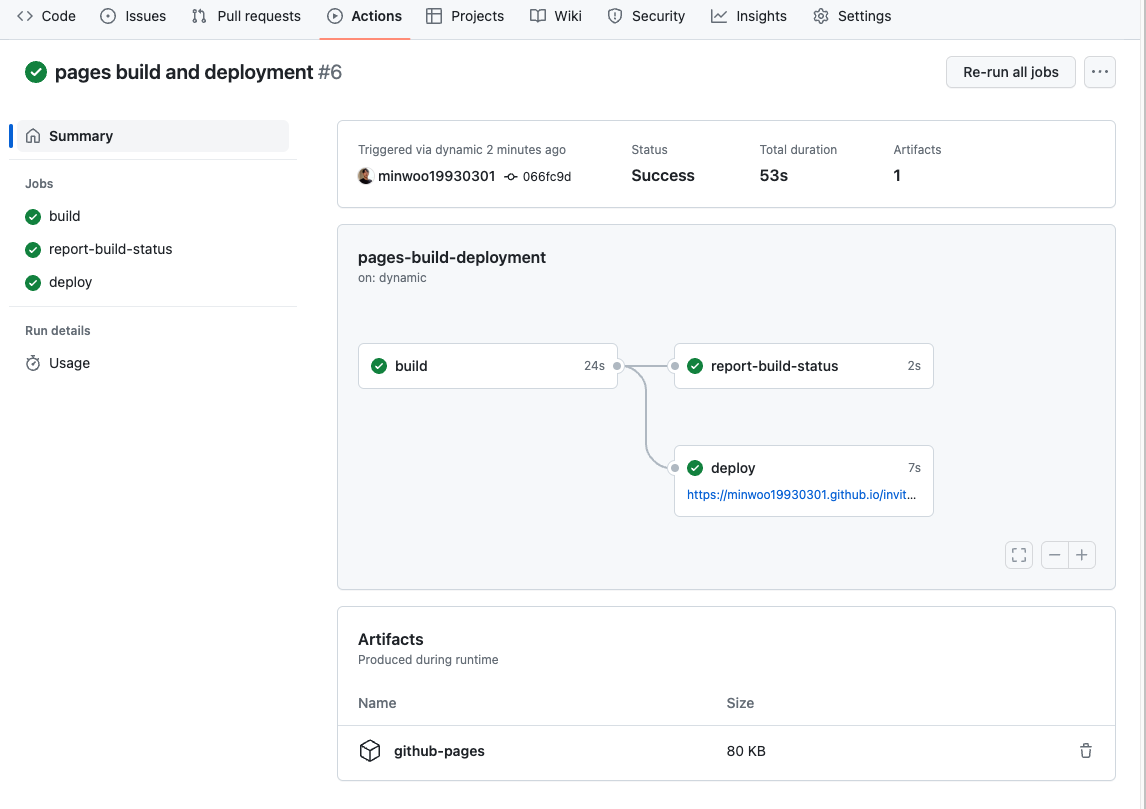Click green check beside sidebar report-build-status
Viewport: 1146px width, 809px height.
[33, 250]
